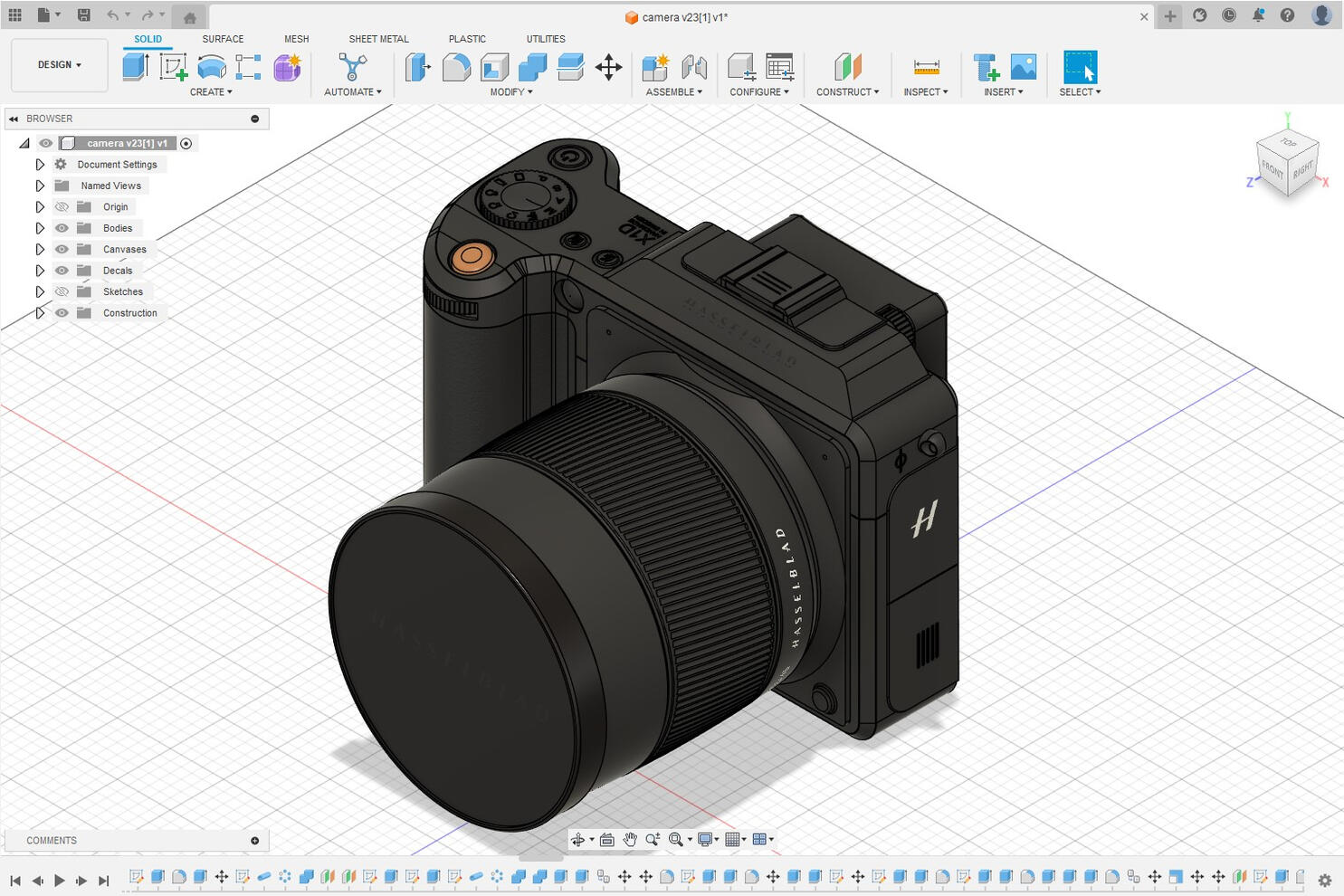Expand the Canvases tree node
1344x896 pixels.
(40, 249)
